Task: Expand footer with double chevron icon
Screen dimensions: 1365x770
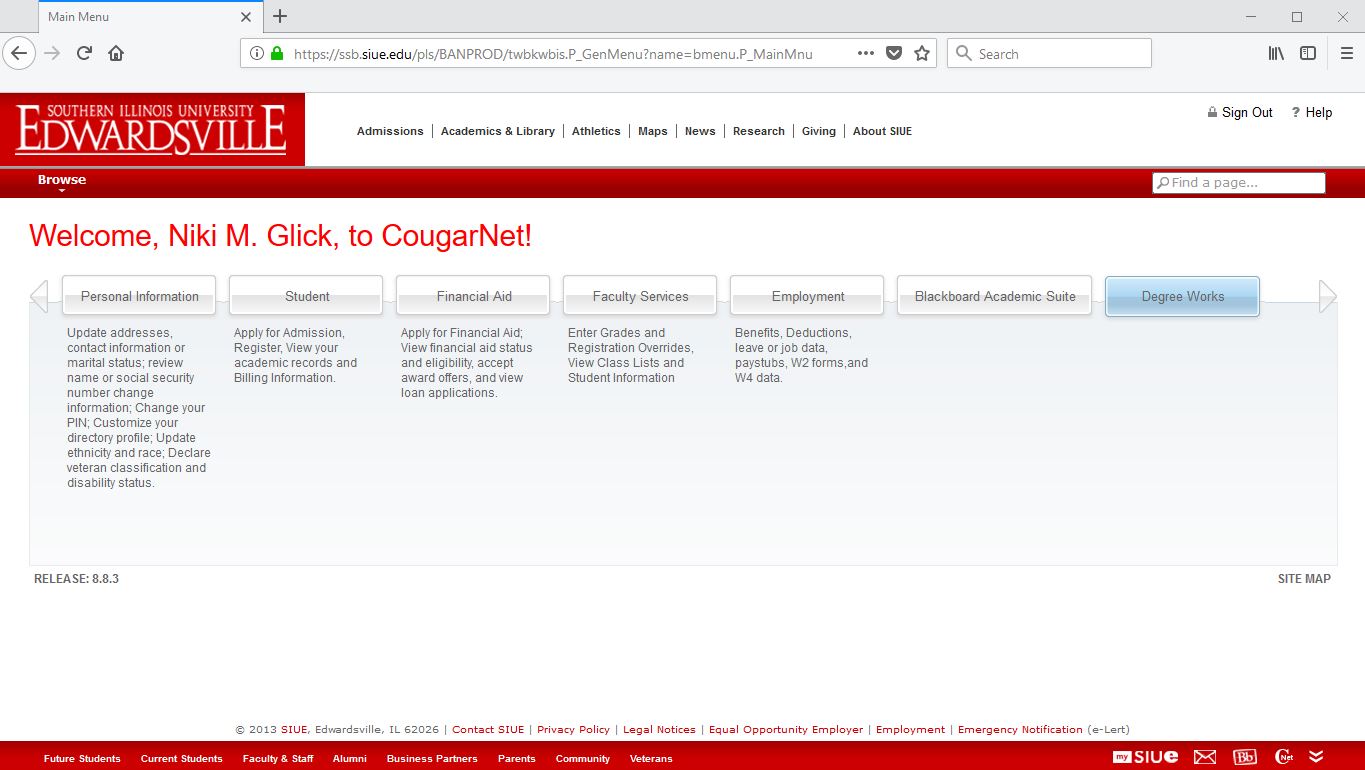Action: tap(1316, 757)
